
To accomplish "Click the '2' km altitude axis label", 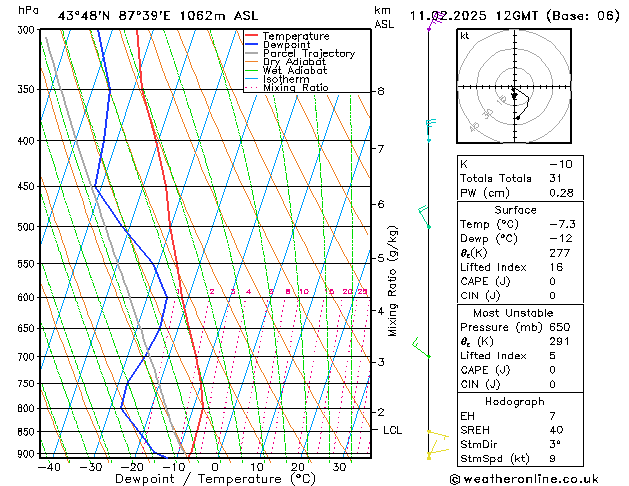I will tap(381, 412).
